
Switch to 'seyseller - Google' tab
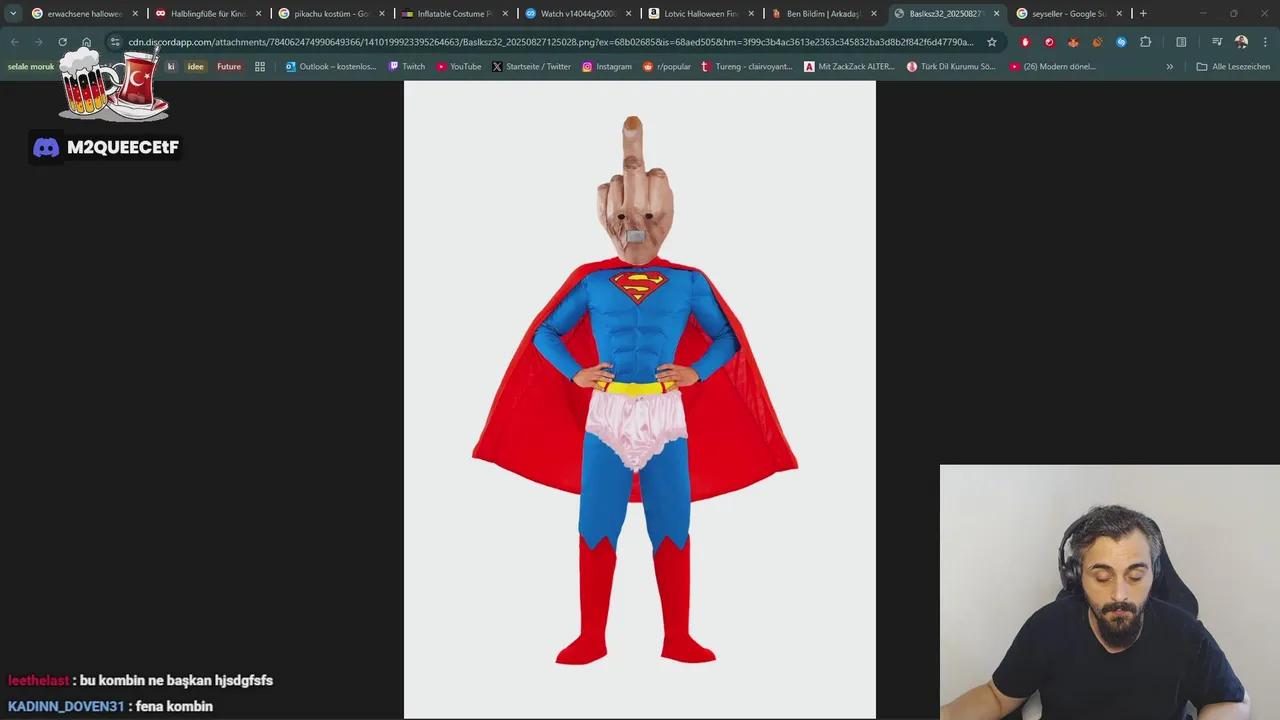[1069, 14]
